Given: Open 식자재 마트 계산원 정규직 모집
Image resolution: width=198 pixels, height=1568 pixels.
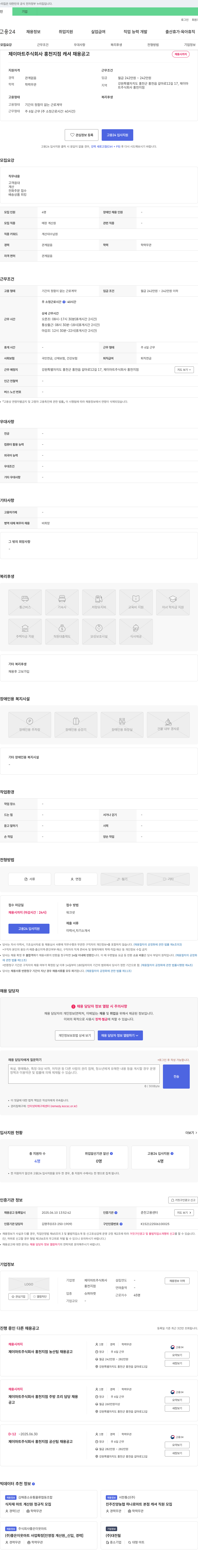Looking at the screenshot, I should click(x=28, y=1504).
